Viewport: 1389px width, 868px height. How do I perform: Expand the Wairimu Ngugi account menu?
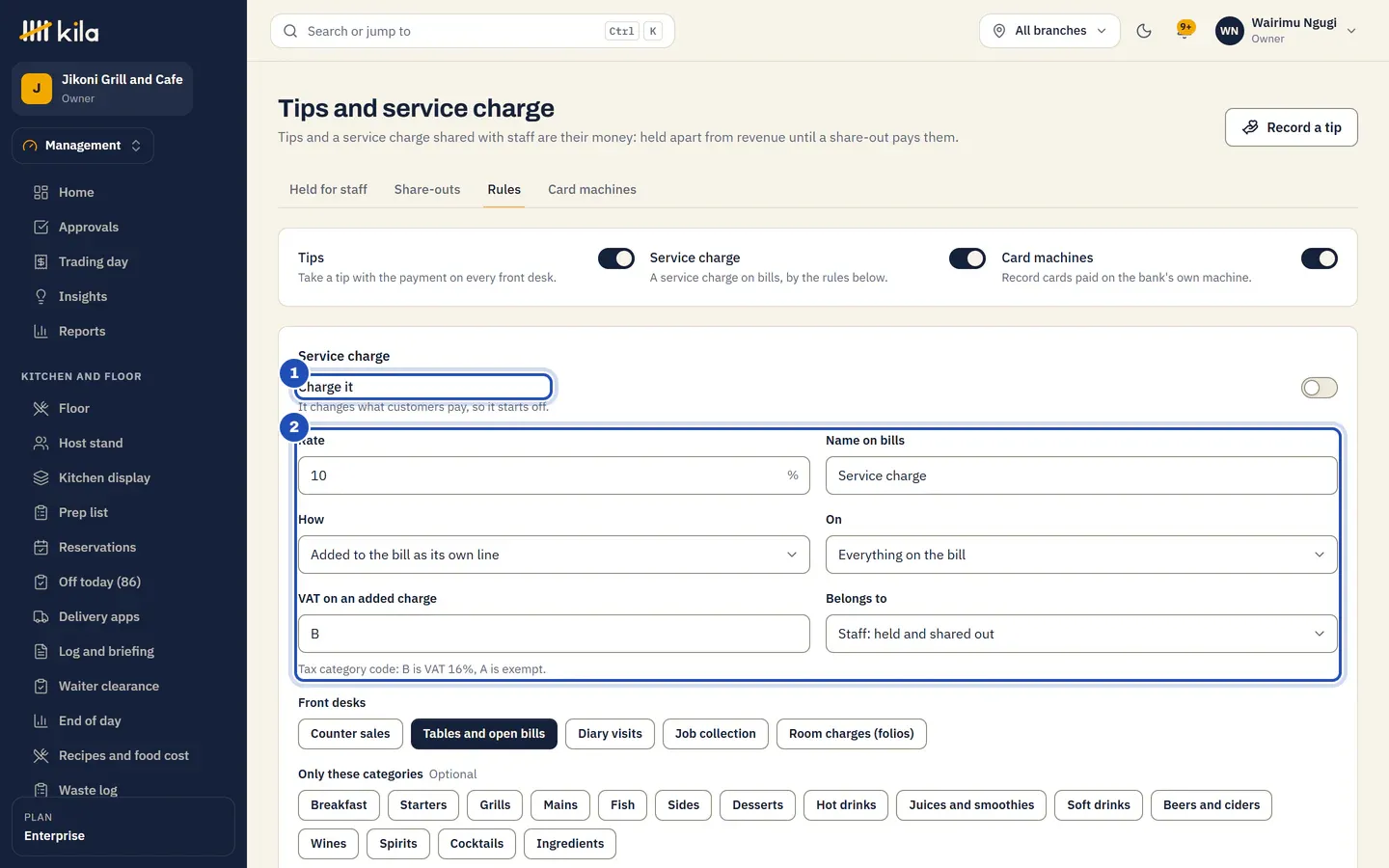1286,31
